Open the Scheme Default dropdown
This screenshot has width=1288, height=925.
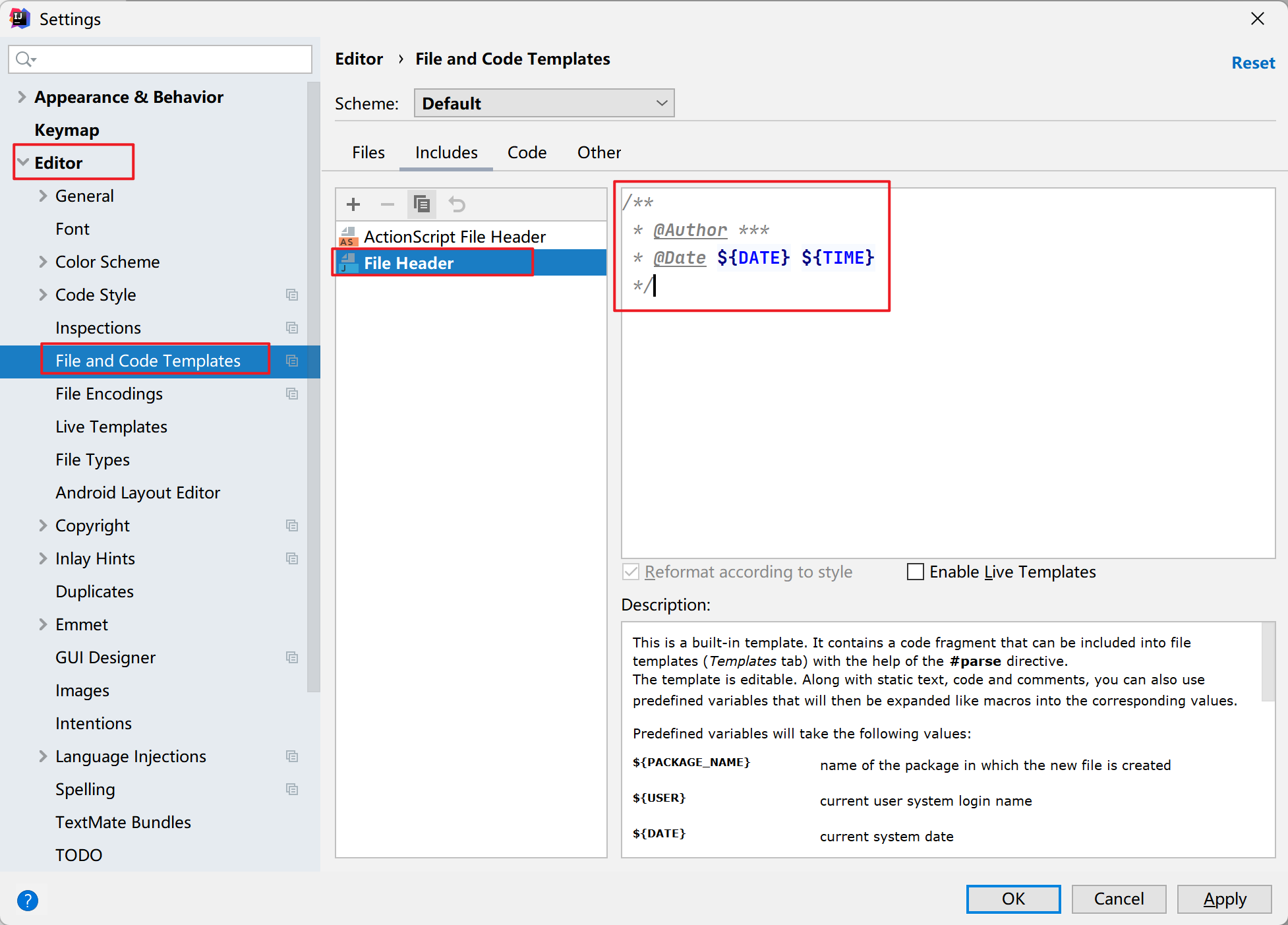click(x=544, y=104)
